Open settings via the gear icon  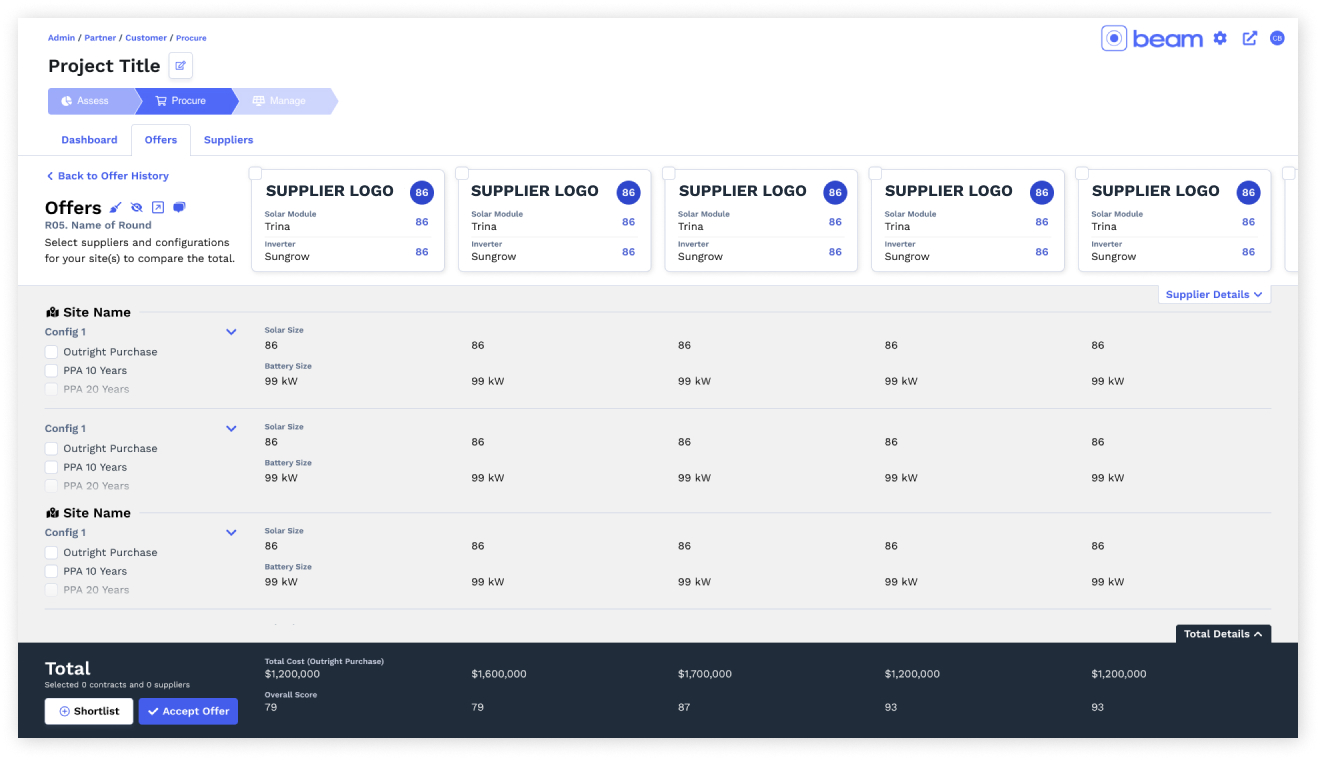coord(1220,38)
